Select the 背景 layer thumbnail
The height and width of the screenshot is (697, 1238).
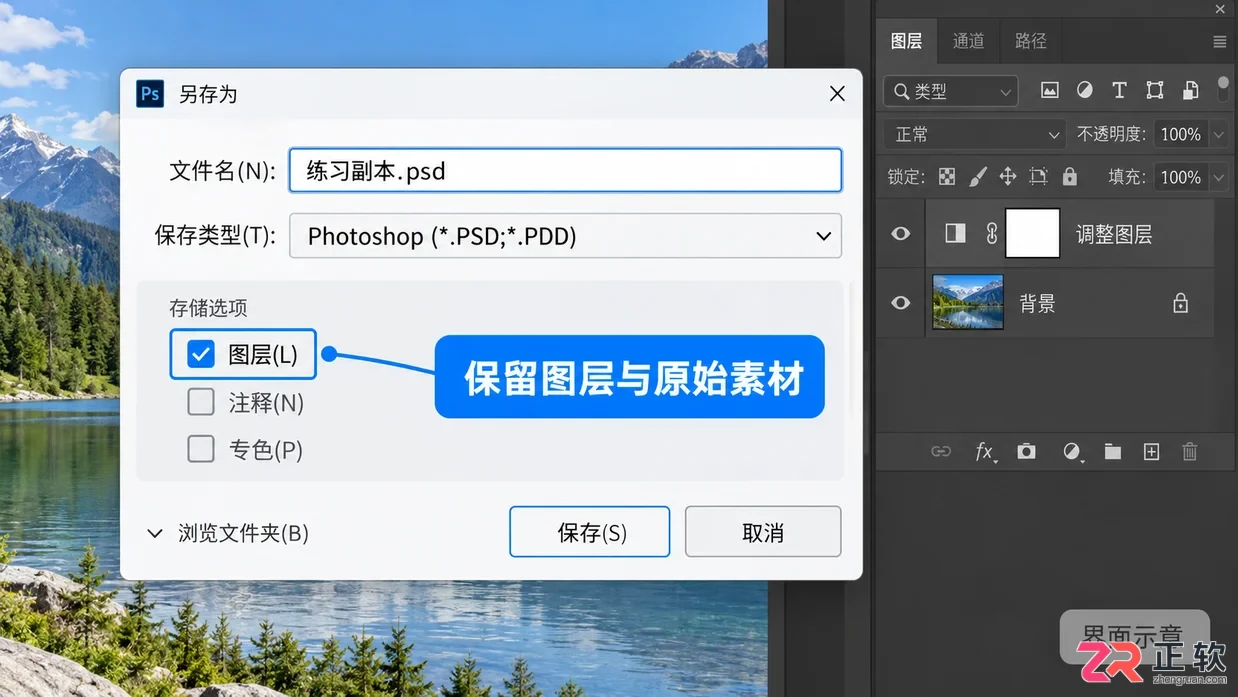click(x=968, y=302)
